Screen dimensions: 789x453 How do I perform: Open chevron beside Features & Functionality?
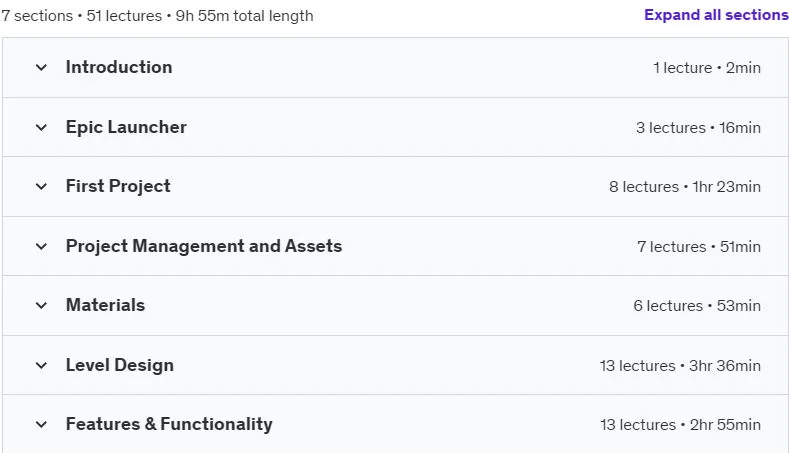click(41, 425)
